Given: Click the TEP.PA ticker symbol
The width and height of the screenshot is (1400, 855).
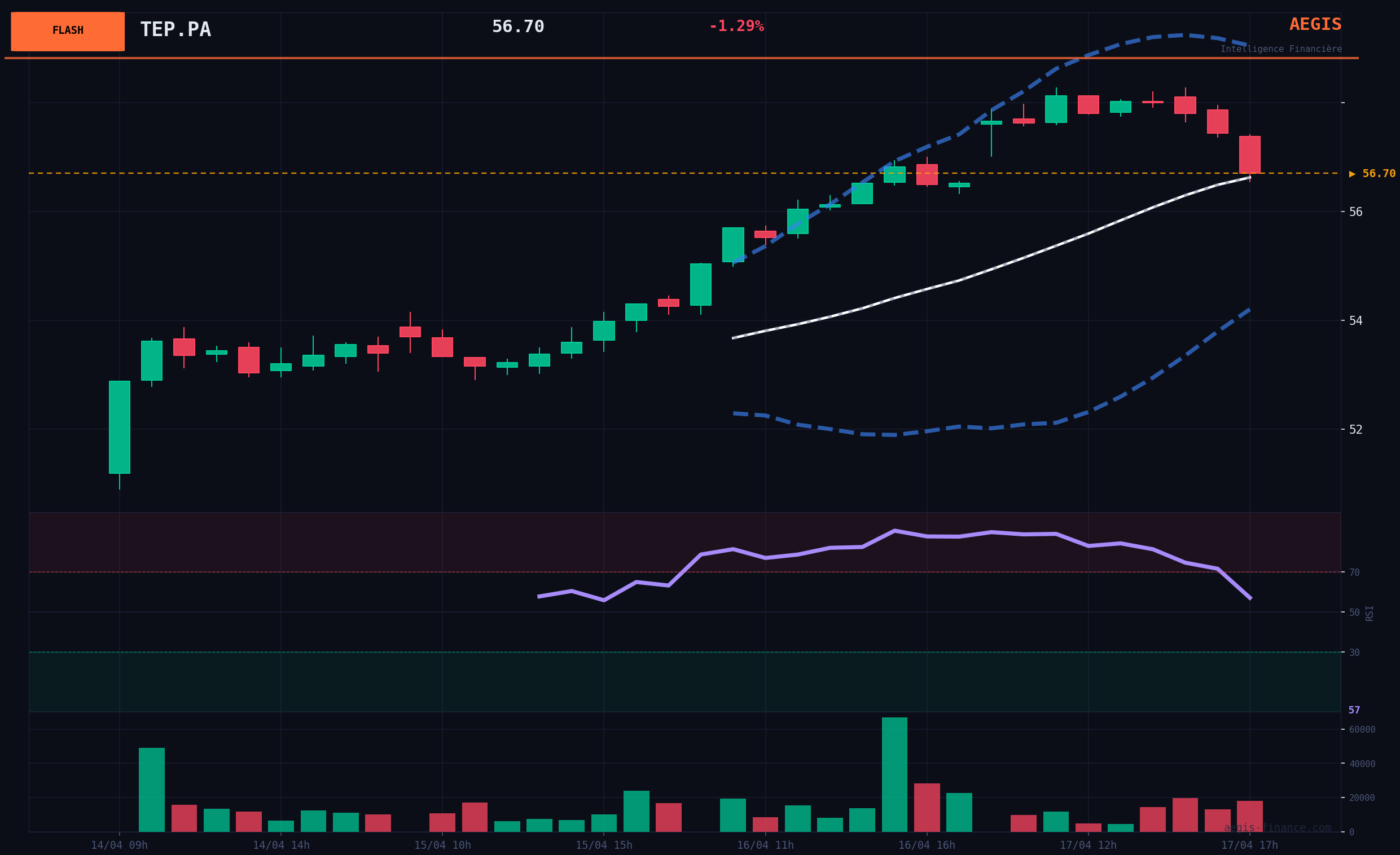Looking at the screenshot, I should pyautogui.click(x=175, y=29).
